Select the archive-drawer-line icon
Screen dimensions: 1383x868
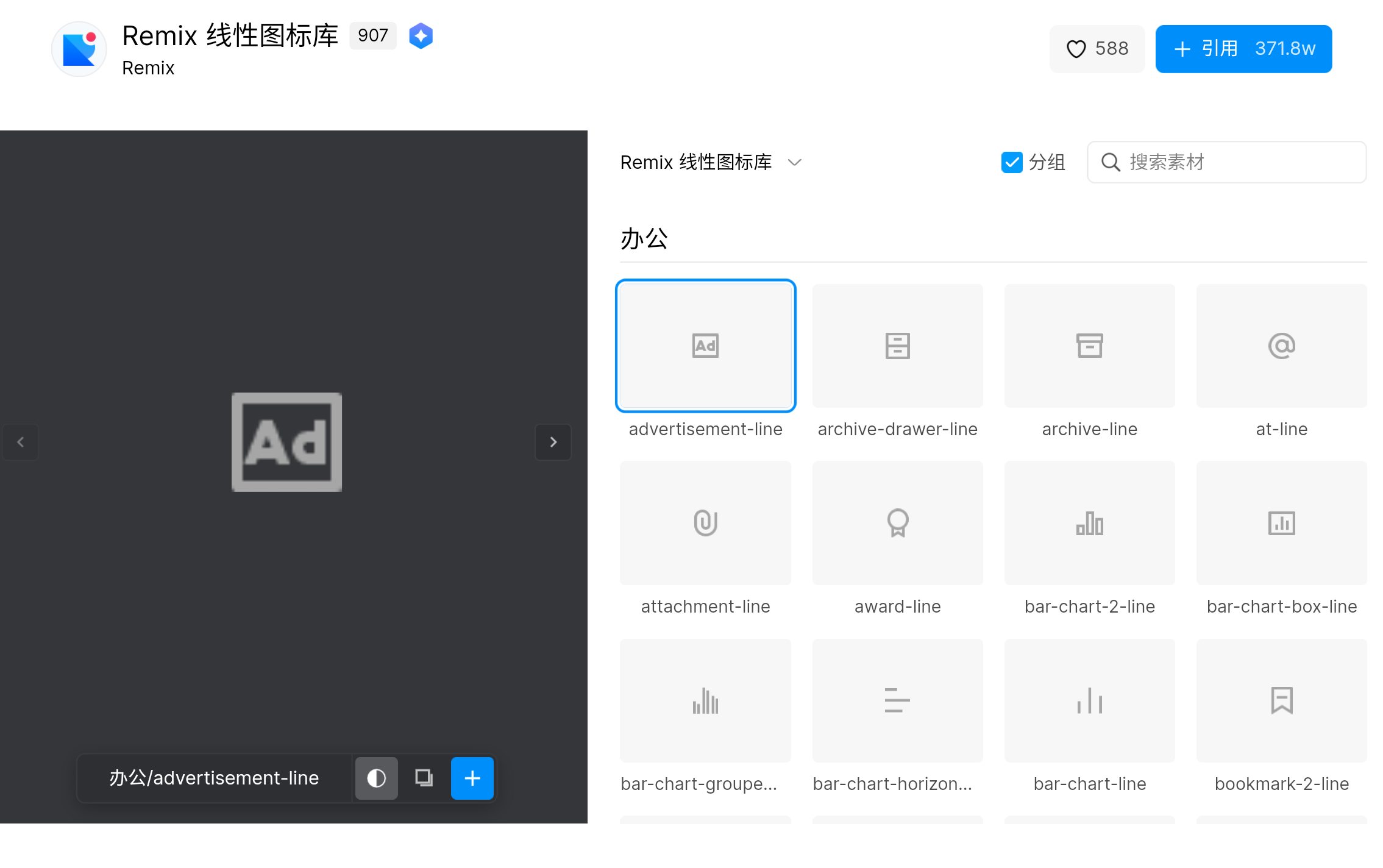897,346
